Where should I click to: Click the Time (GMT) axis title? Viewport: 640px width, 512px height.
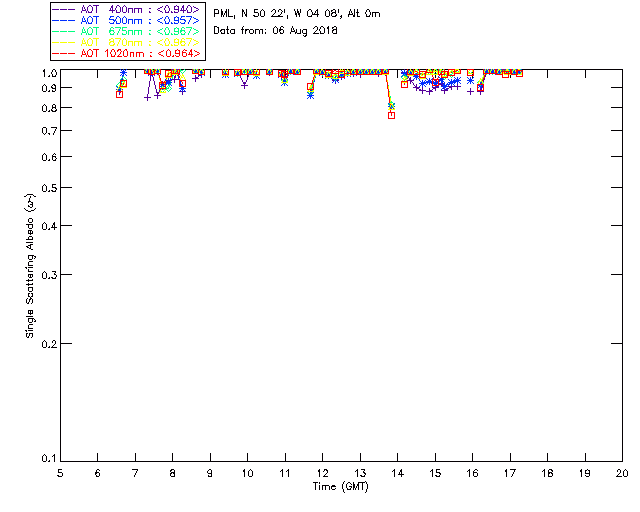(x=340, y=487)
